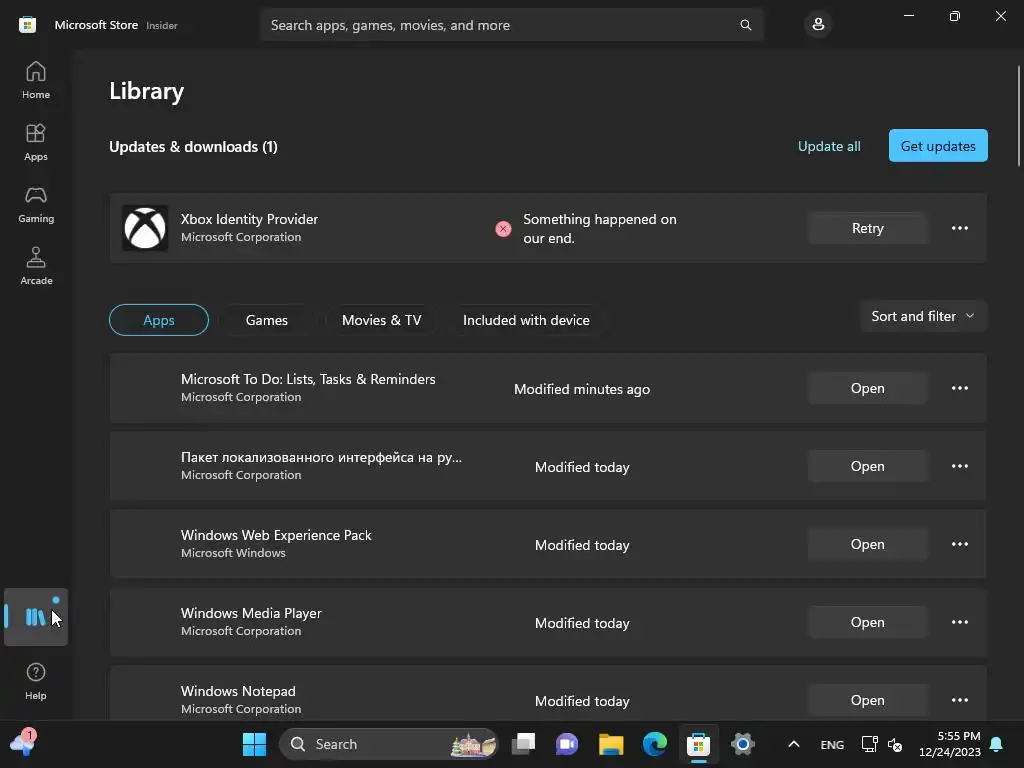
Task: Retry the Xbox Identity Provider update
Action: coord(867,228)
